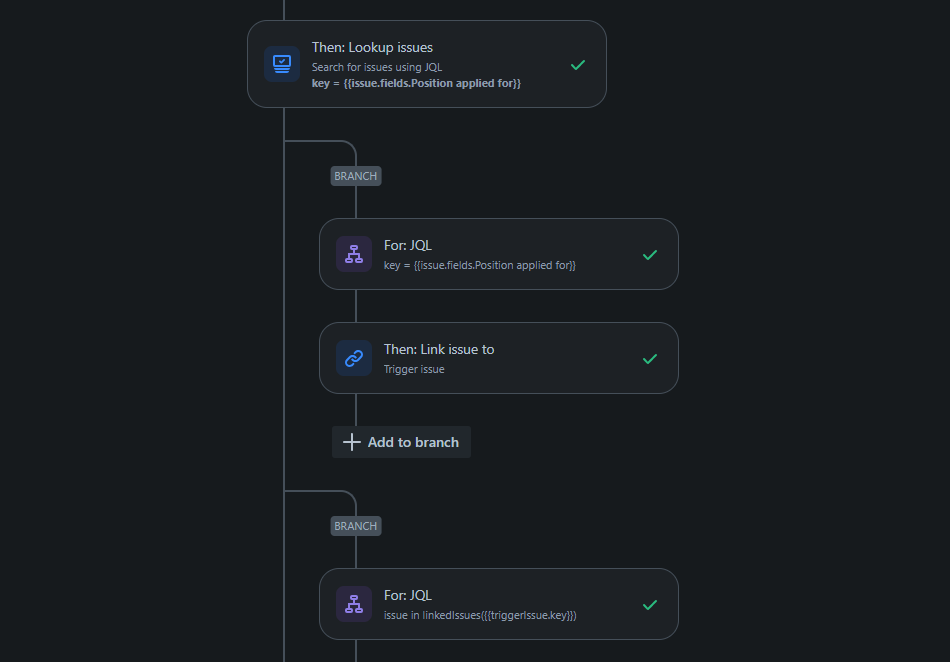Viewport: 950px width, 662px height.
Task: Click green checkmark on linkedIssues For: JQL
Action: pos(650,605)
